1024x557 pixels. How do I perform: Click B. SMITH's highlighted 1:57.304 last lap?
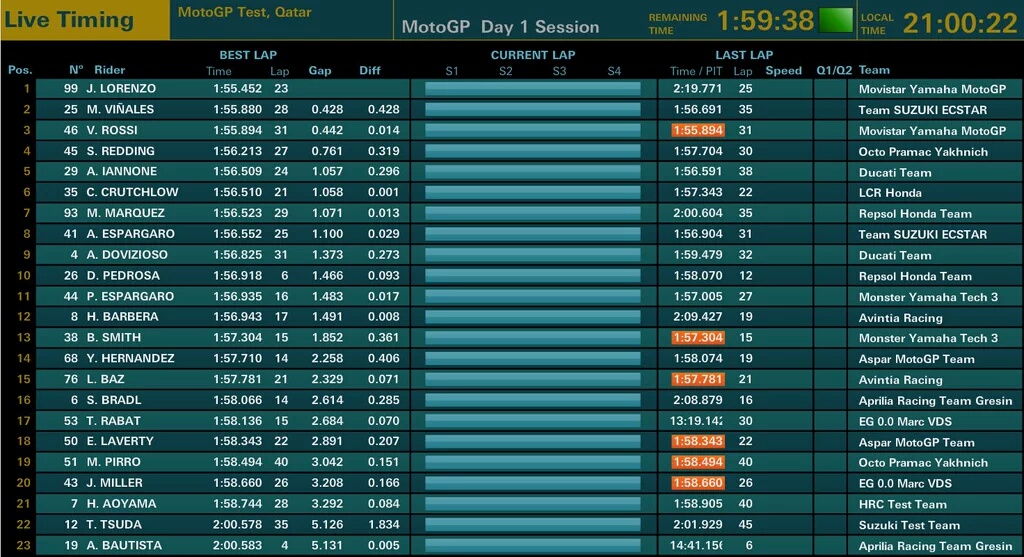pos(698,338)
